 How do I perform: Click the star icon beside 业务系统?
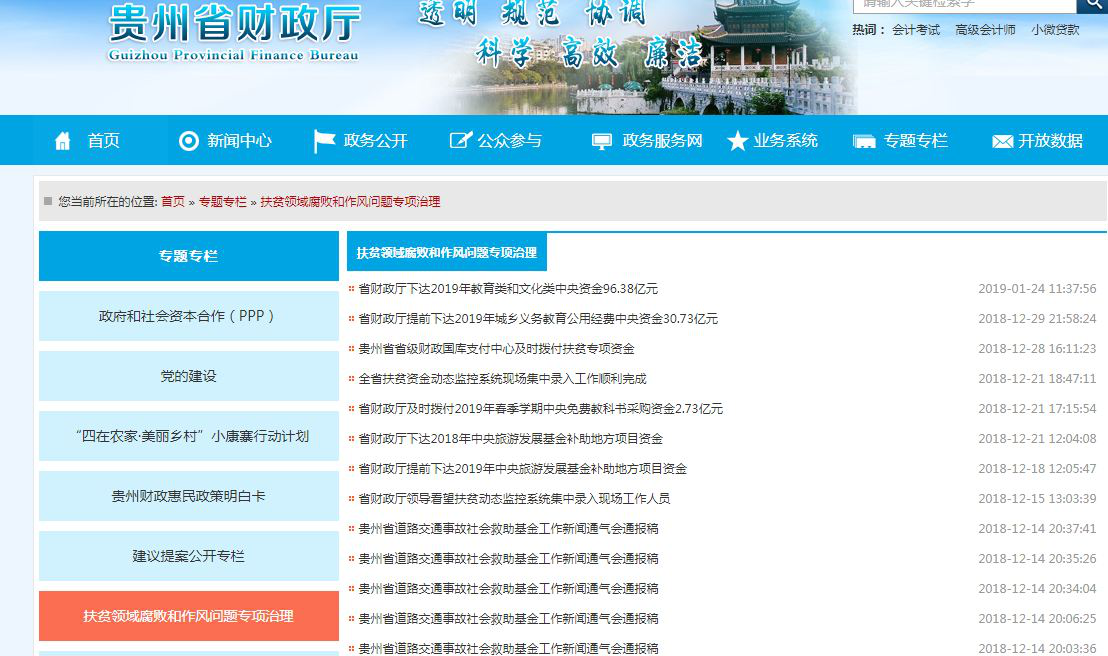tap(737, 141)
